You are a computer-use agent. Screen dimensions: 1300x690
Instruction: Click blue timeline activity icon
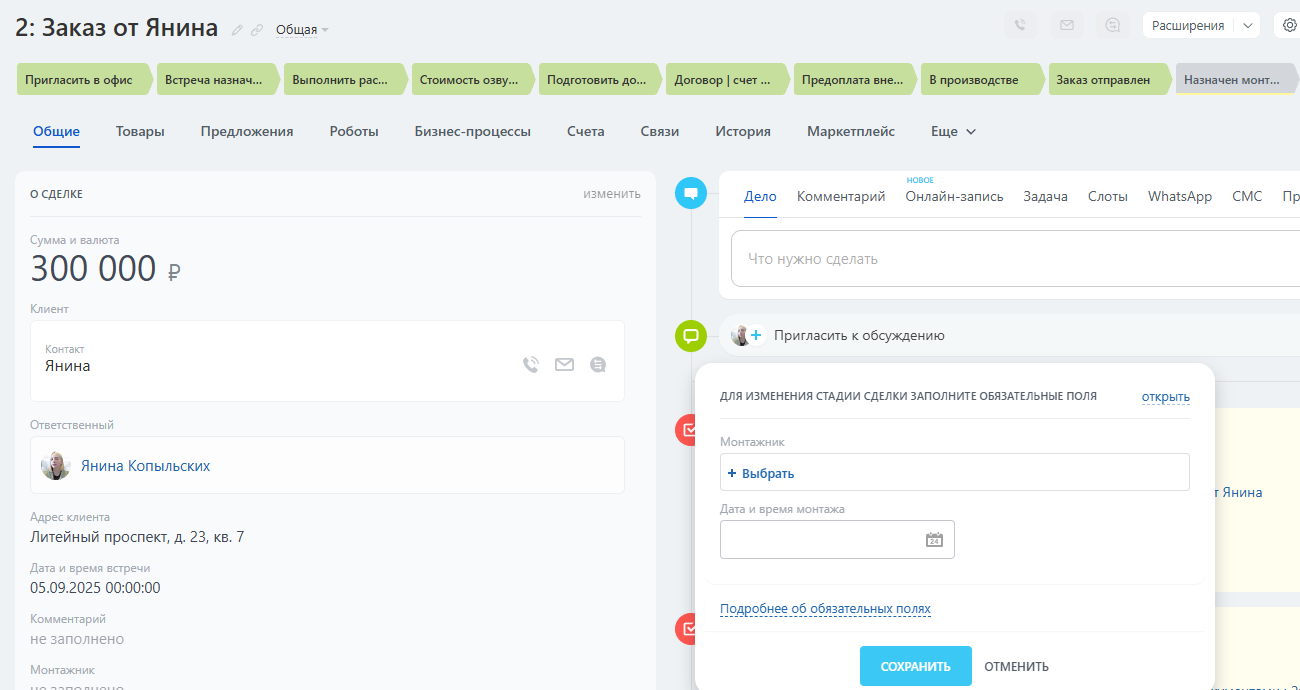[690, 192]
